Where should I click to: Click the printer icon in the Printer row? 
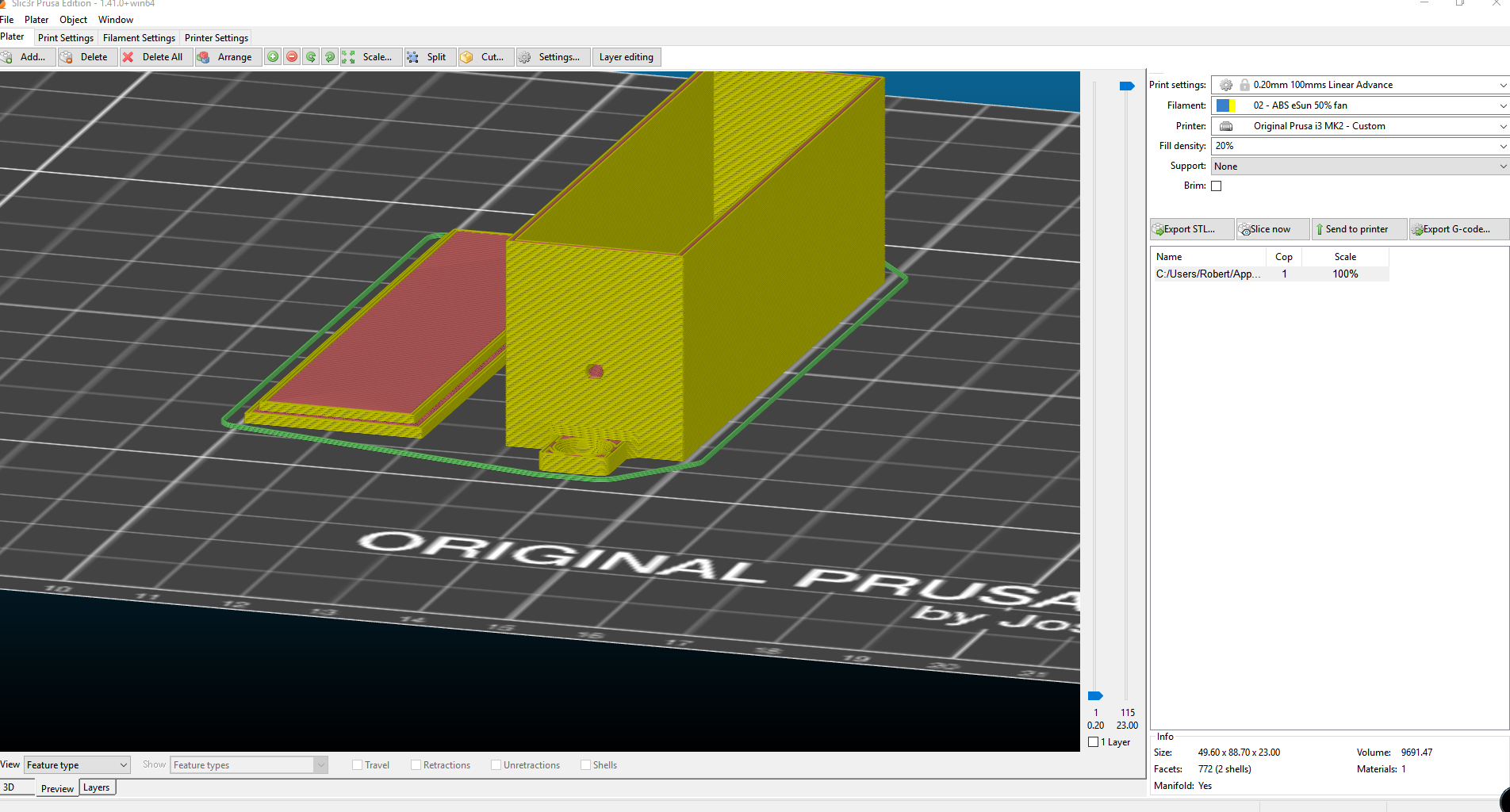click(1226, 126)
